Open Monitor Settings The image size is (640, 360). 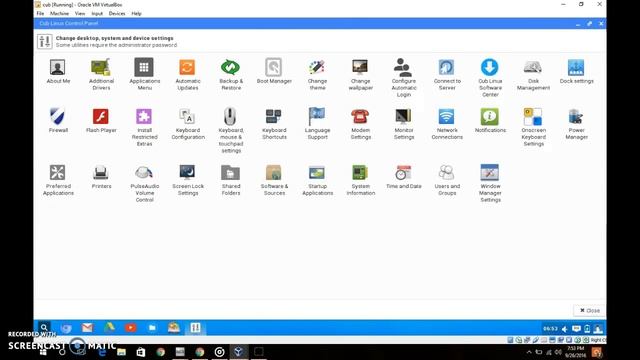(404, 124)
